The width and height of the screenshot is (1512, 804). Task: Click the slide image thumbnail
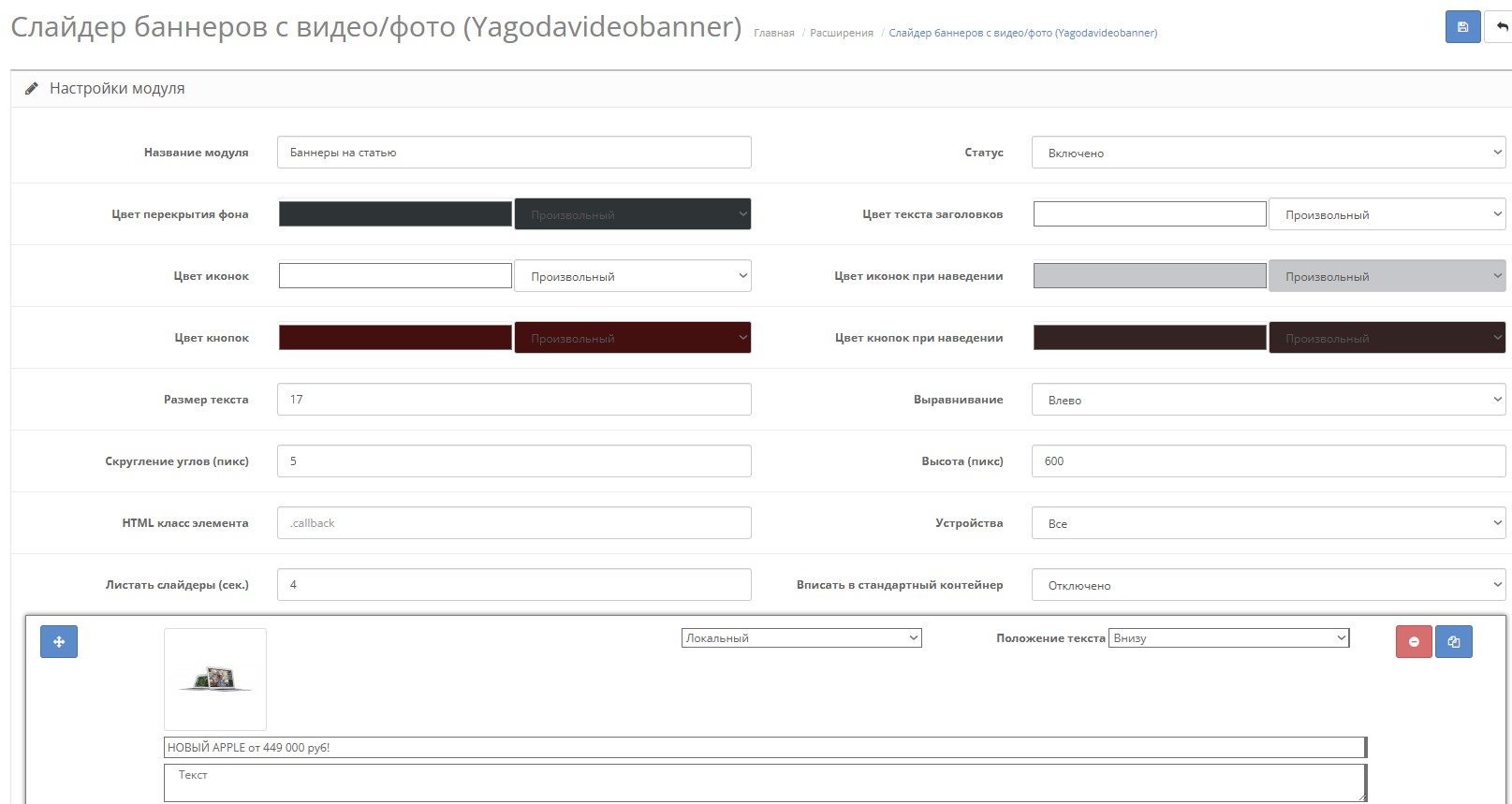(x=215, y=680)
